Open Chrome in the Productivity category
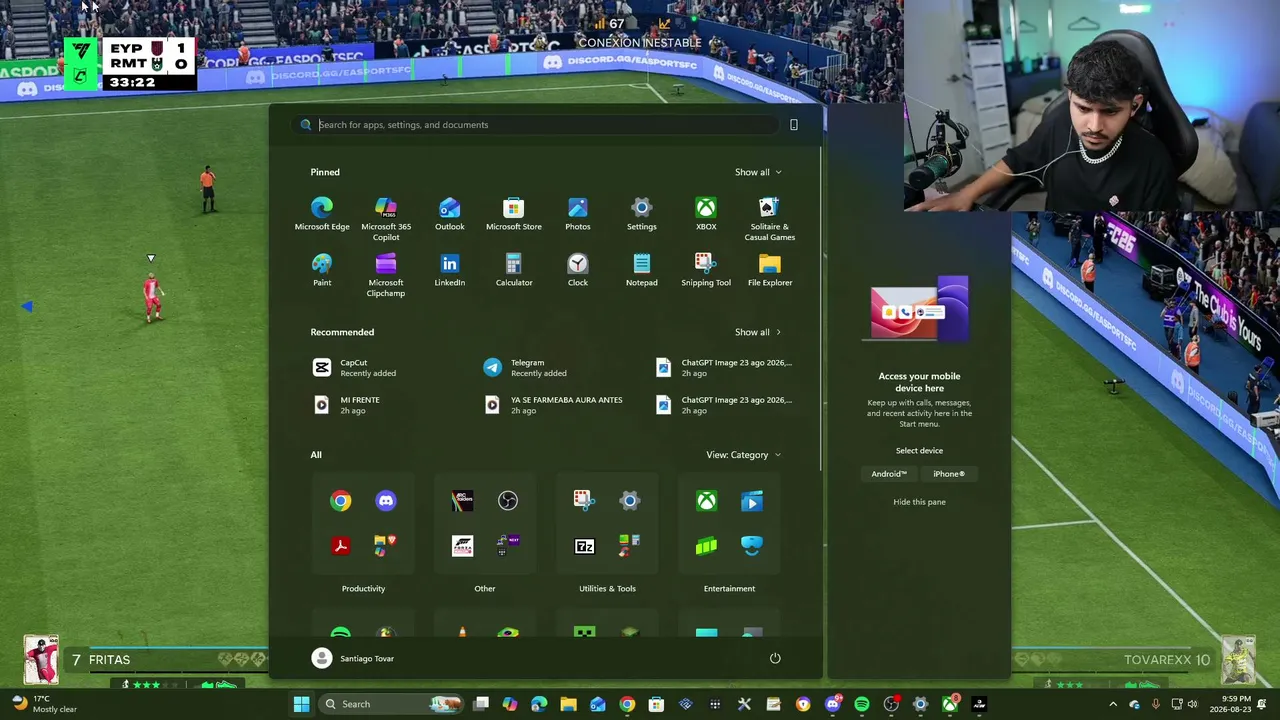 (x=341, y=501)
